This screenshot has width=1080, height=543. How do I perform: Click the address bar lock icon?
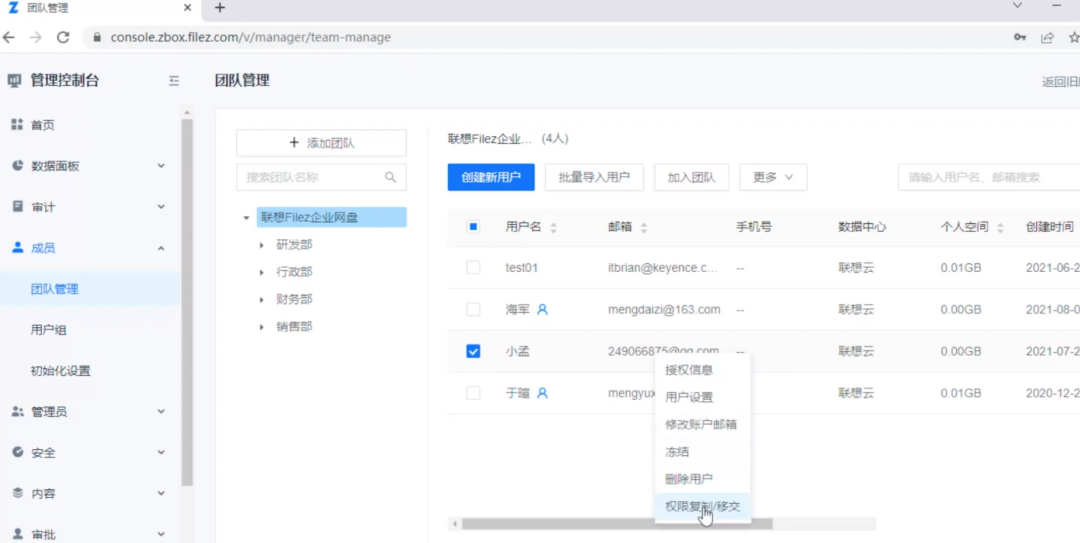(x=96, y=37)
